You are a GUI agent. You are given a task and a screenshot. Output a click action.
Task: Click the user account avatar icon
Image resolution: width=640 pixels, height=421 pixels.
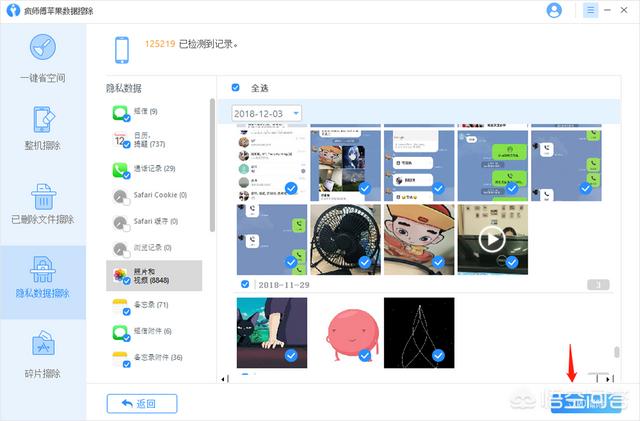pos(554,10)
